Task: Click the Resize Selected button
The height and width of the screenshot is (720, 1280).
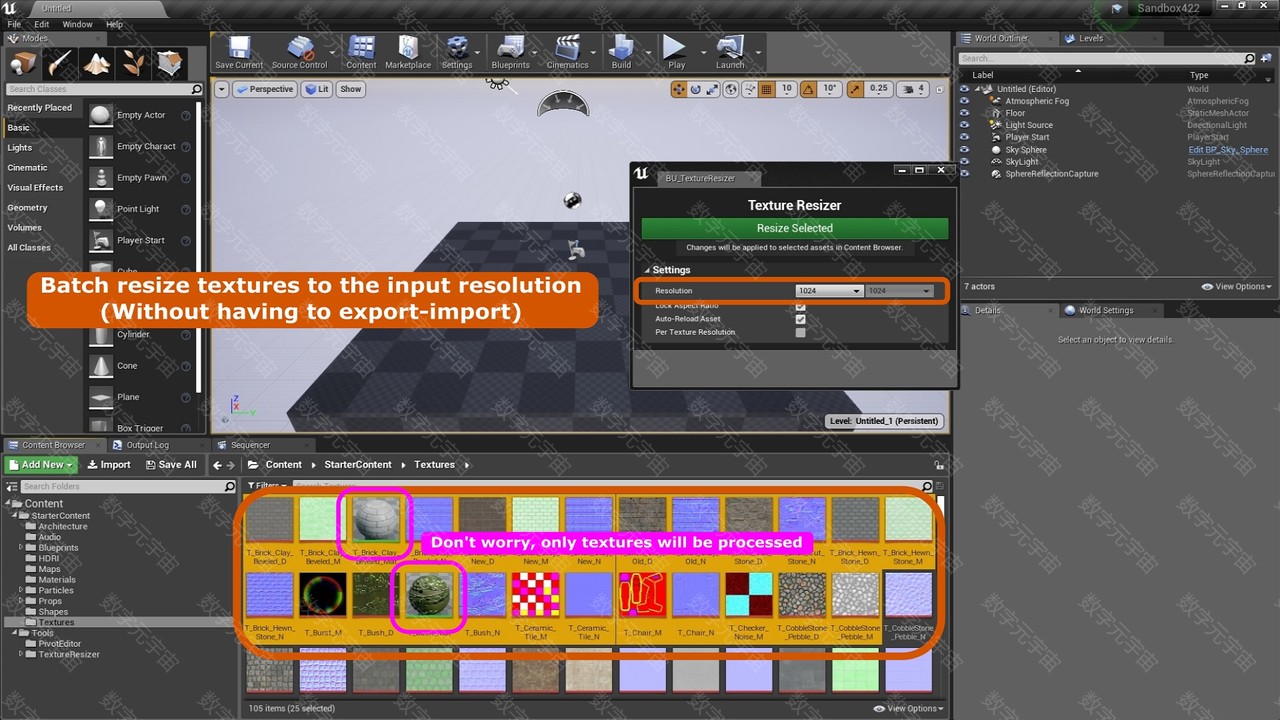Action: (795, 228)
